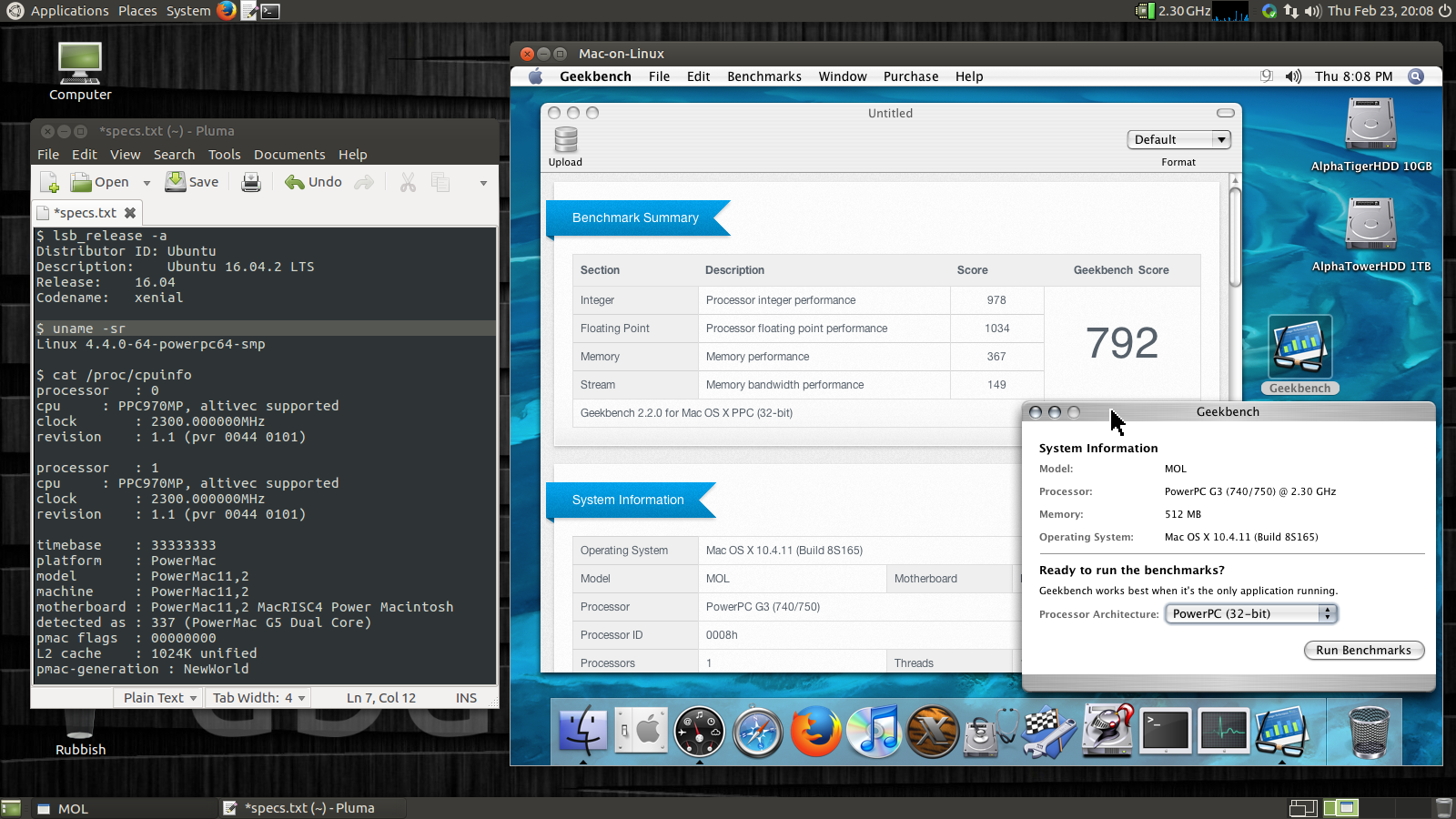Print the document in Pluma
1456x819 pixels.
[250, 182]
